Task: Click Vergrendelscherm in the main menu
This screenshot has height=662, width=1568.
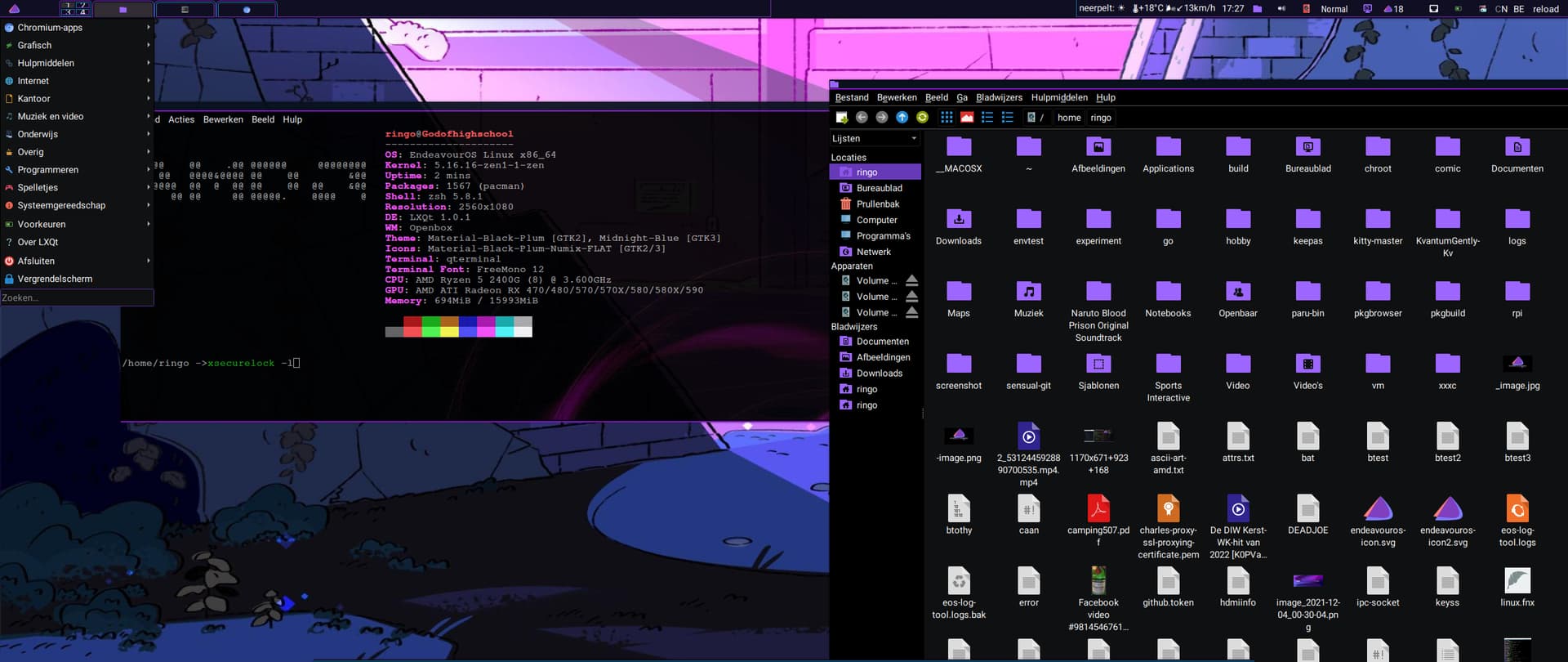Action: [77, 279]
